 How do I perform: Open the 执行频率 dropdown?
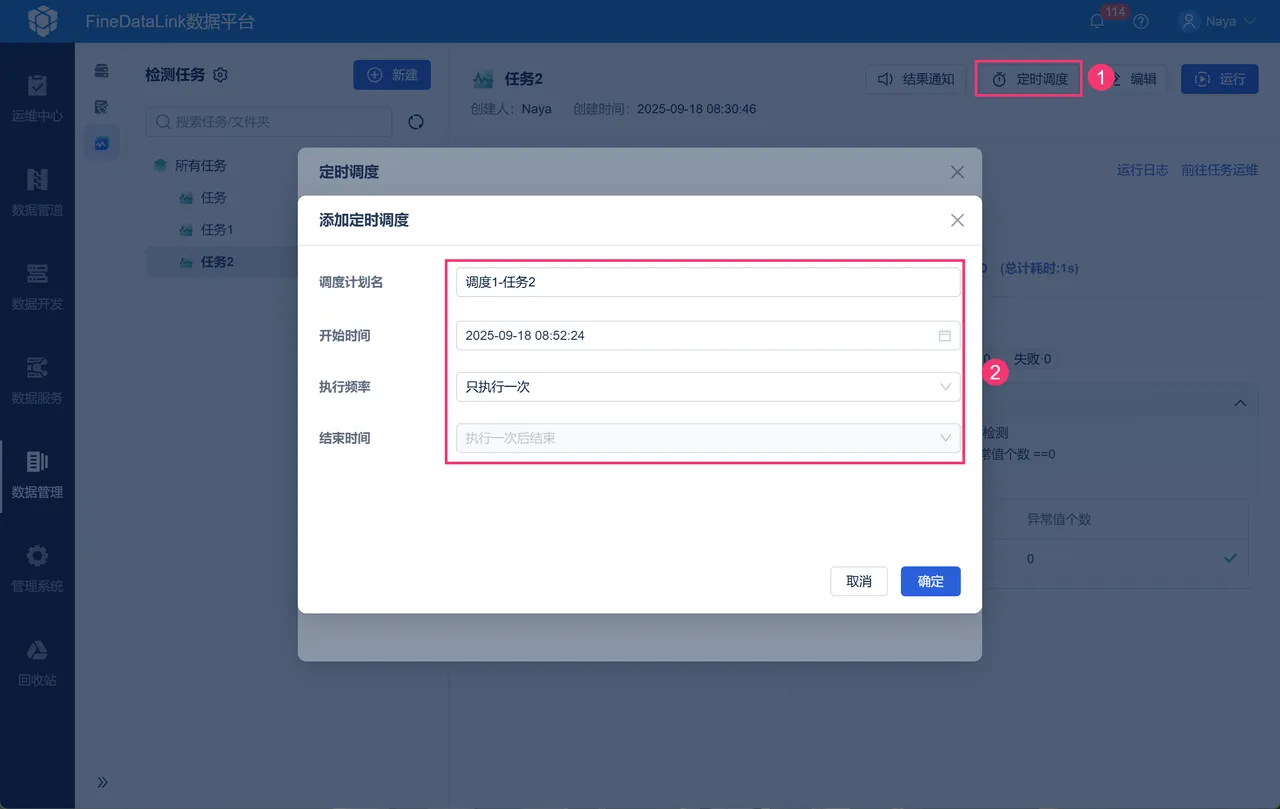click(708, 387)
